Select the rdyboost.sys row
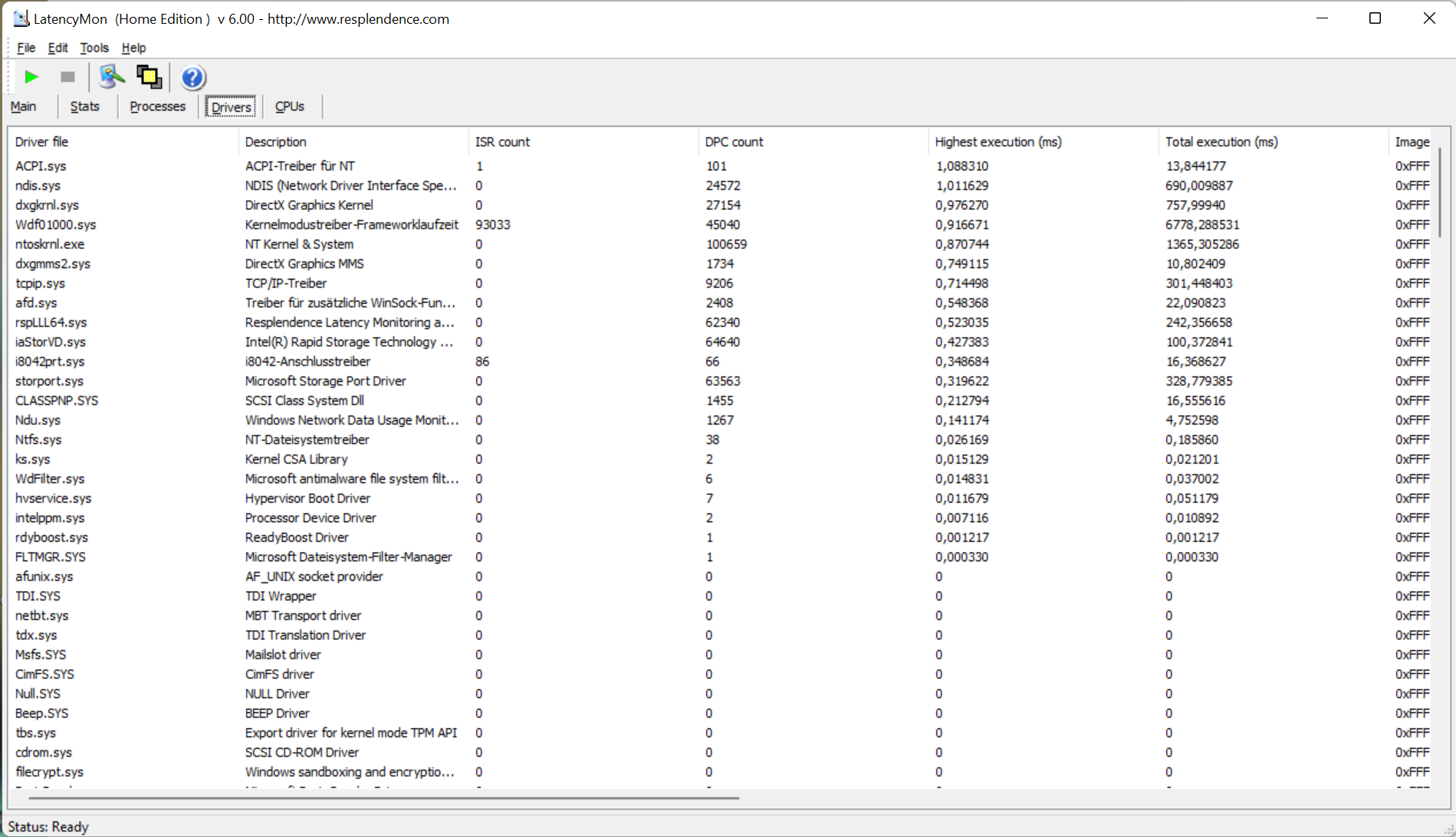Screen dimensions: 1456x837 [x=721, y=537]
